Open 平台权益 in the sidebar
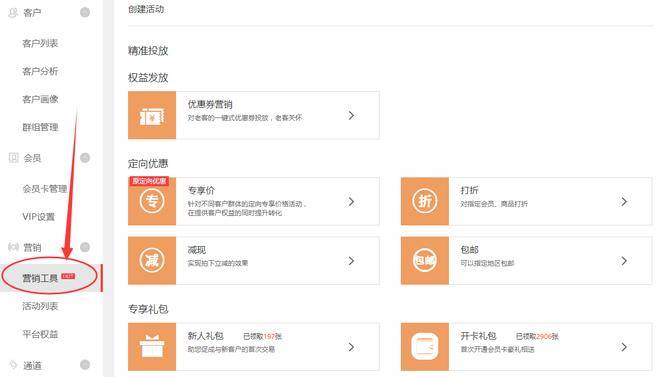This screenshot has width=658, height=377. point(40,334)
